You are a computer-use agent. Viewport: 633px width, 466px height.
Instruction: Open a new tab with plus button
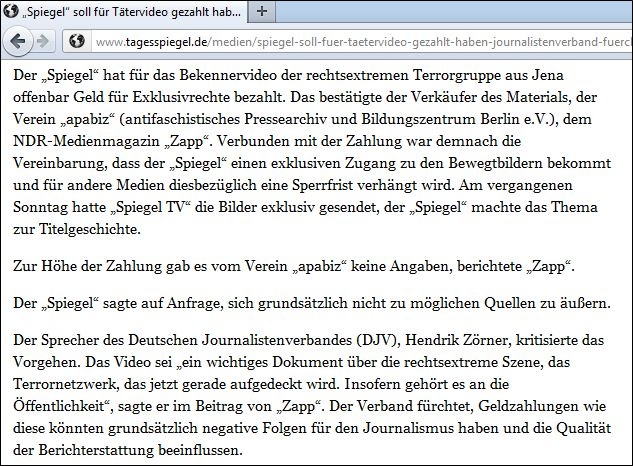coord(262,11)
